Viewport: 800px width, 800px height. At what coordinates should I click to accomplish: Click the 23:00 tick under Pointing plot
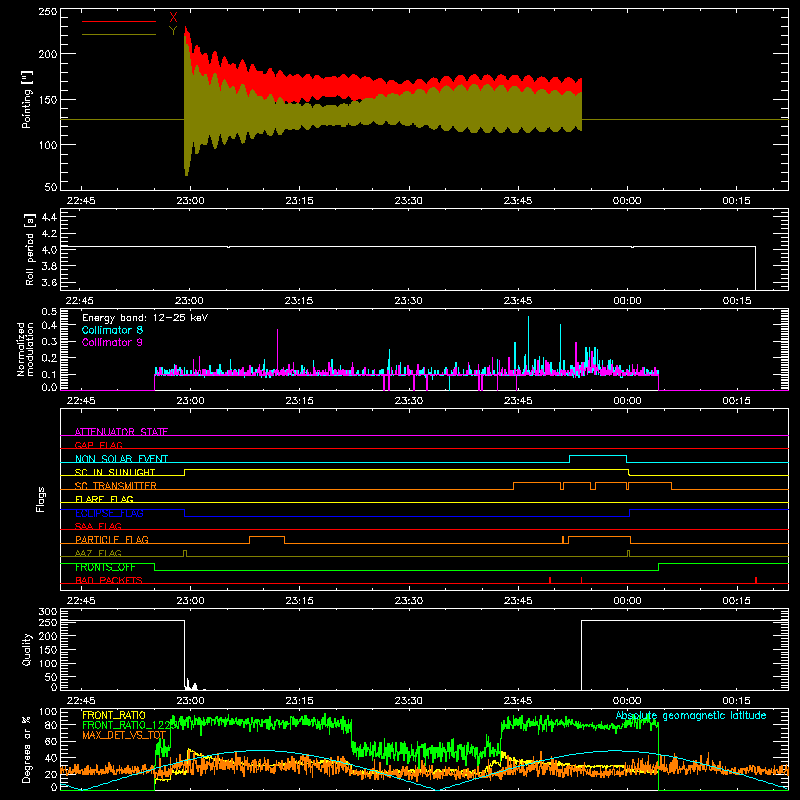(190, 201)
